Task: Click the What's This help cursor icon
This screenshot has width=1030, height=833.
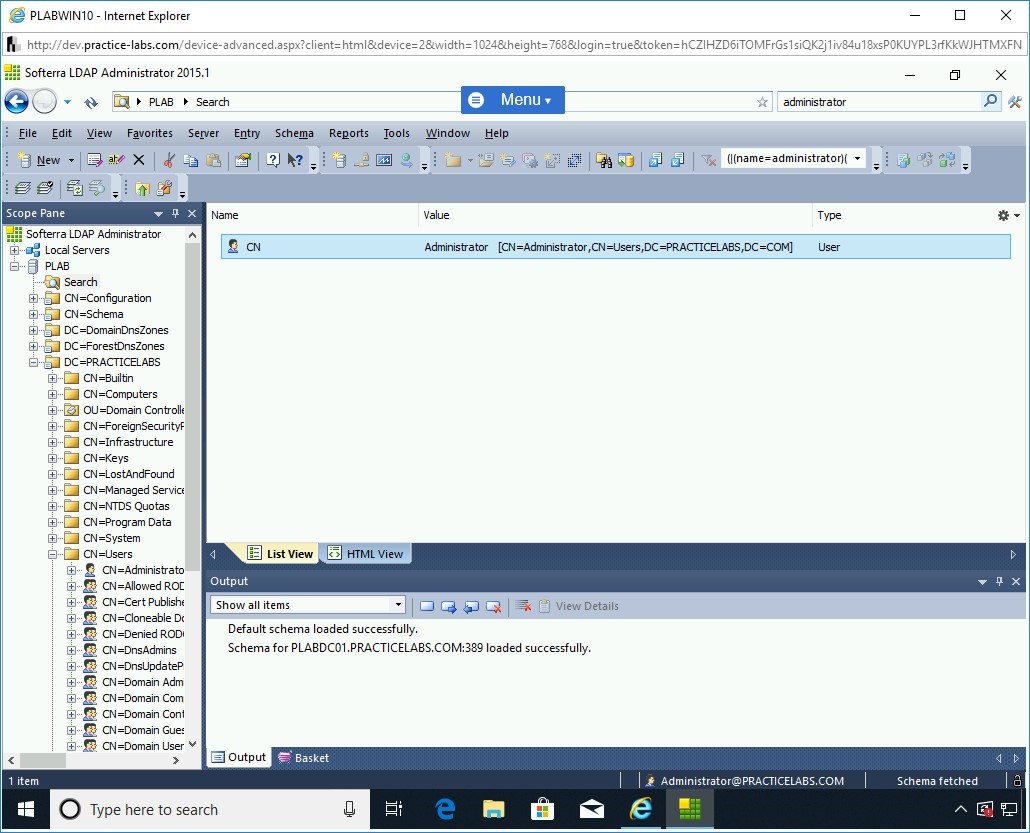Action: 295,160
